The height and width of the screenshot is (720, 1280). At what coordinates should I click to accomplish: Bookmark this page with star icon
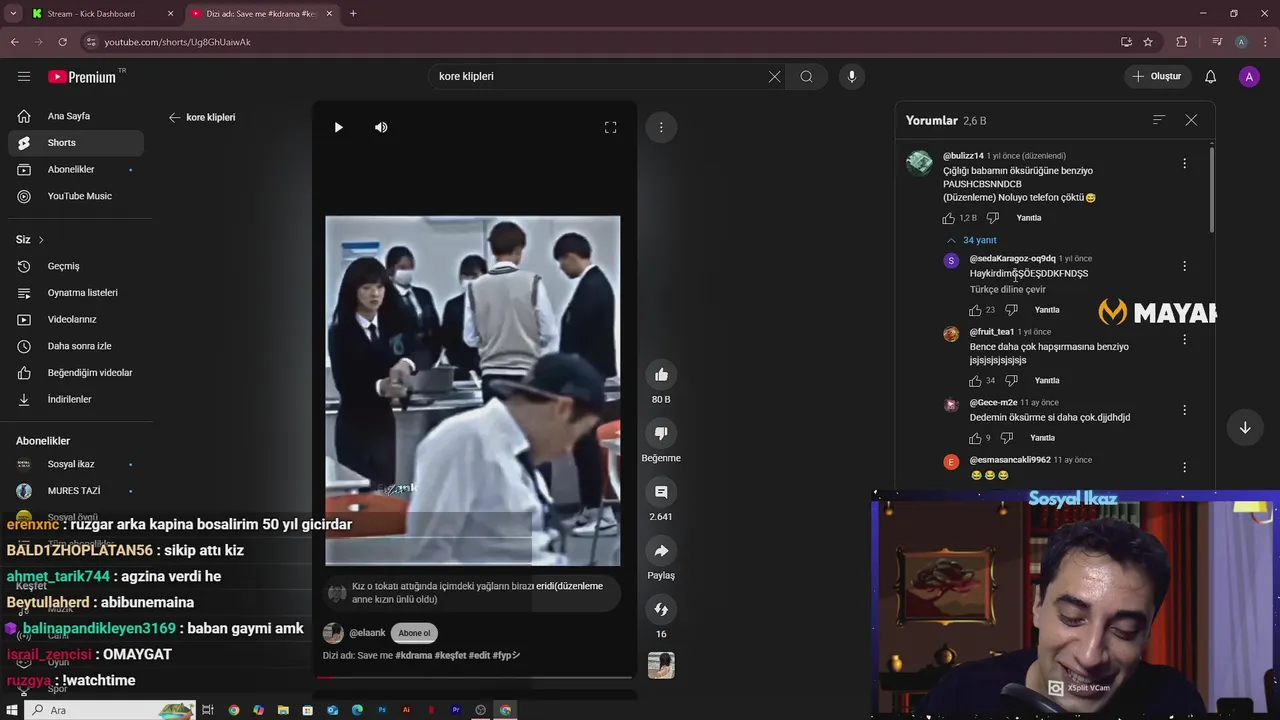[x=1148, y=42]
